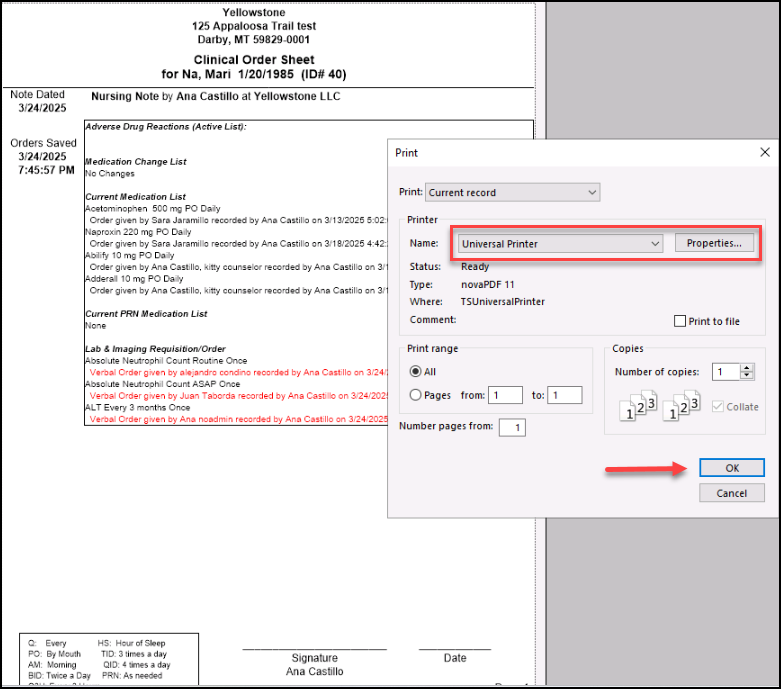Close the Print dialog with the X
781x689 pixels.
(x=765, y=152)
